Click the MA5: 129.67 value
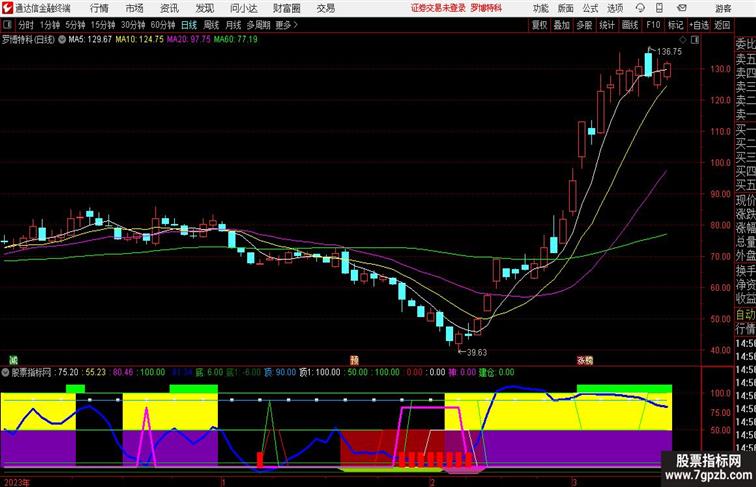756x487 pixels. pyautogui.click(x=90, y=40)
